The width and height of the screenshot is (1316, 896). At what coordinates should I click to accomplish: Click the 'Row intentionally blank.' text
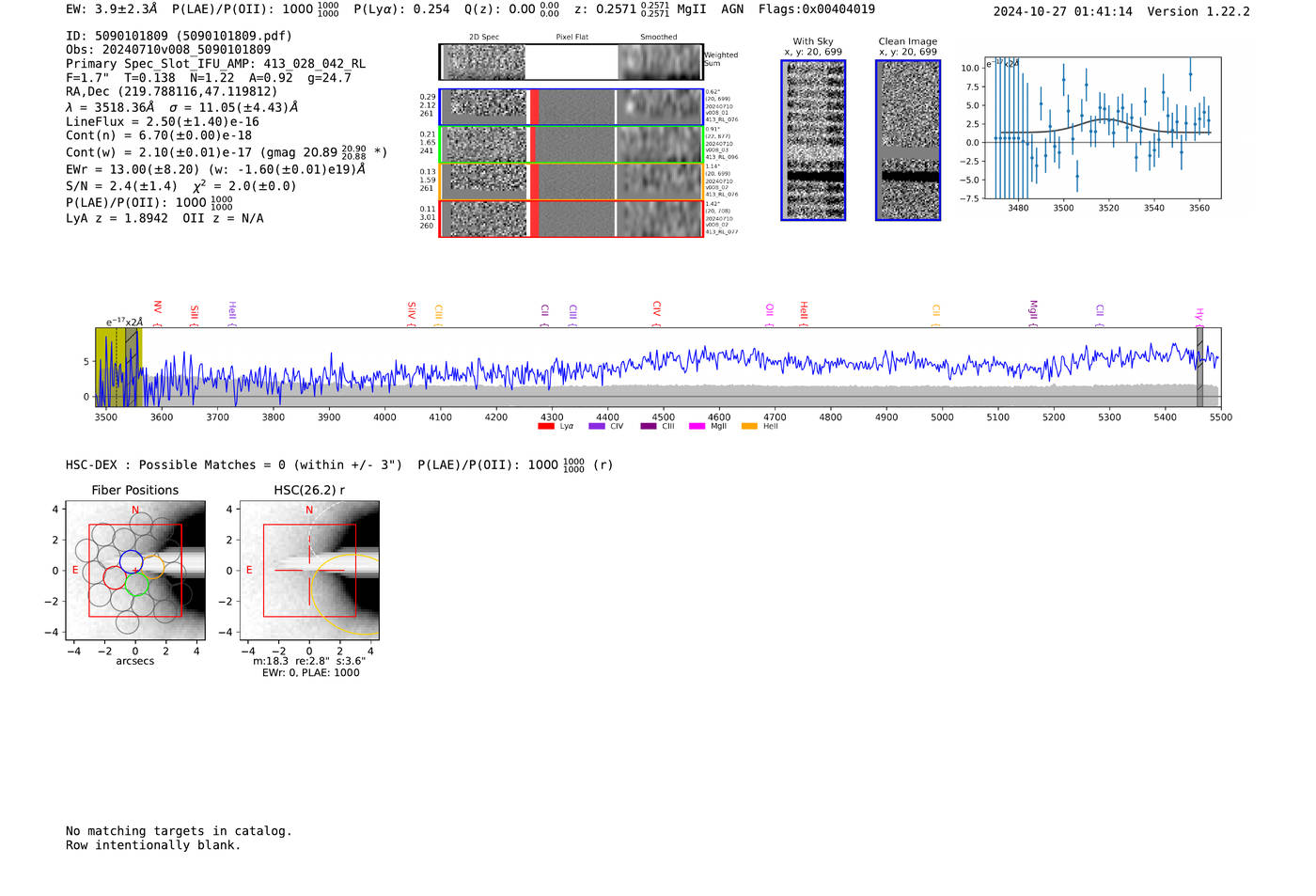coord(153,845)
